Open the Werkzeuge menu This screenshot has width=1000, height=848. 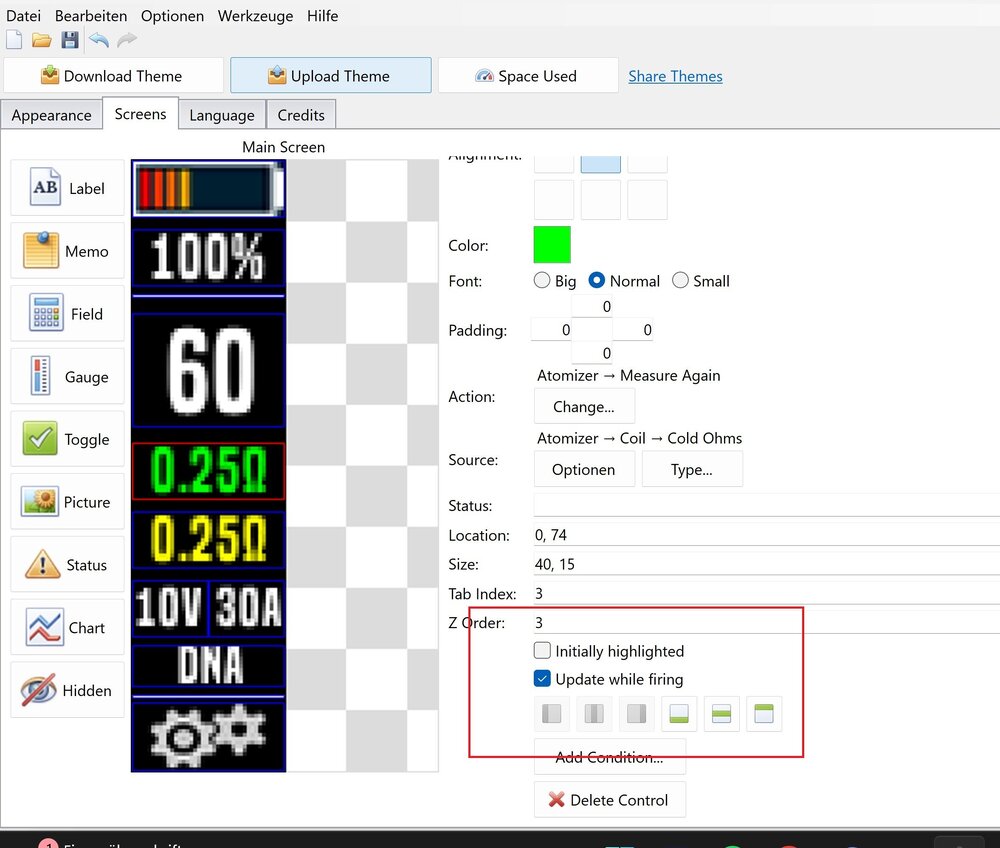click(255, 16)
